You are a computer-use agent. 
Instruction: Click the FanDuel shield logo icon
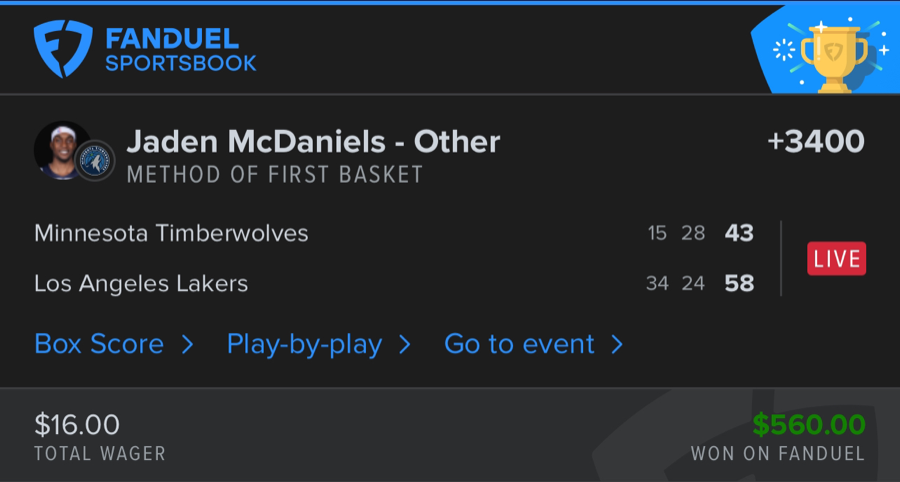pyautogui.click(x=63, y=50)
